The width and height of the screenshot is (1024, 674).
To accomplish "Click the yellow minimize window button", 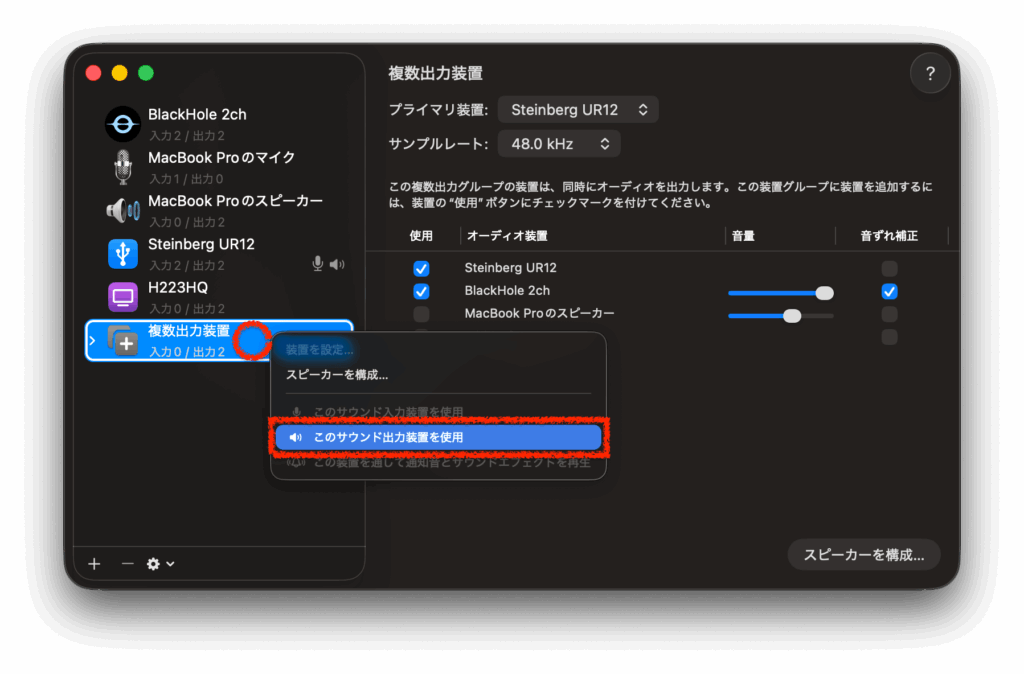I will tap(120, 73).
